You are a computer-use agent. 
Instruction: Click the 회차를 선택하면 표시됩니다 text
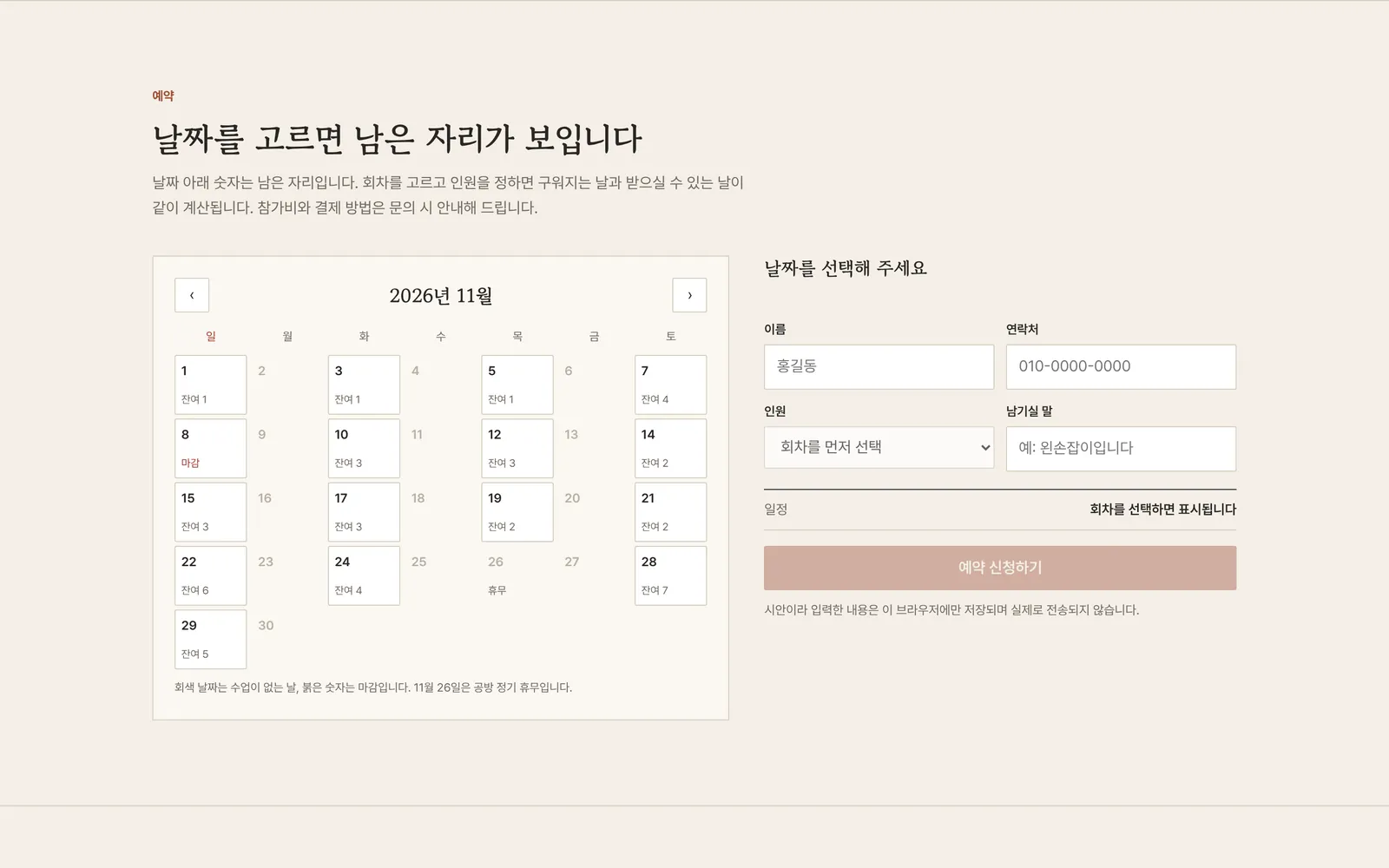(x=1163, y=510)
